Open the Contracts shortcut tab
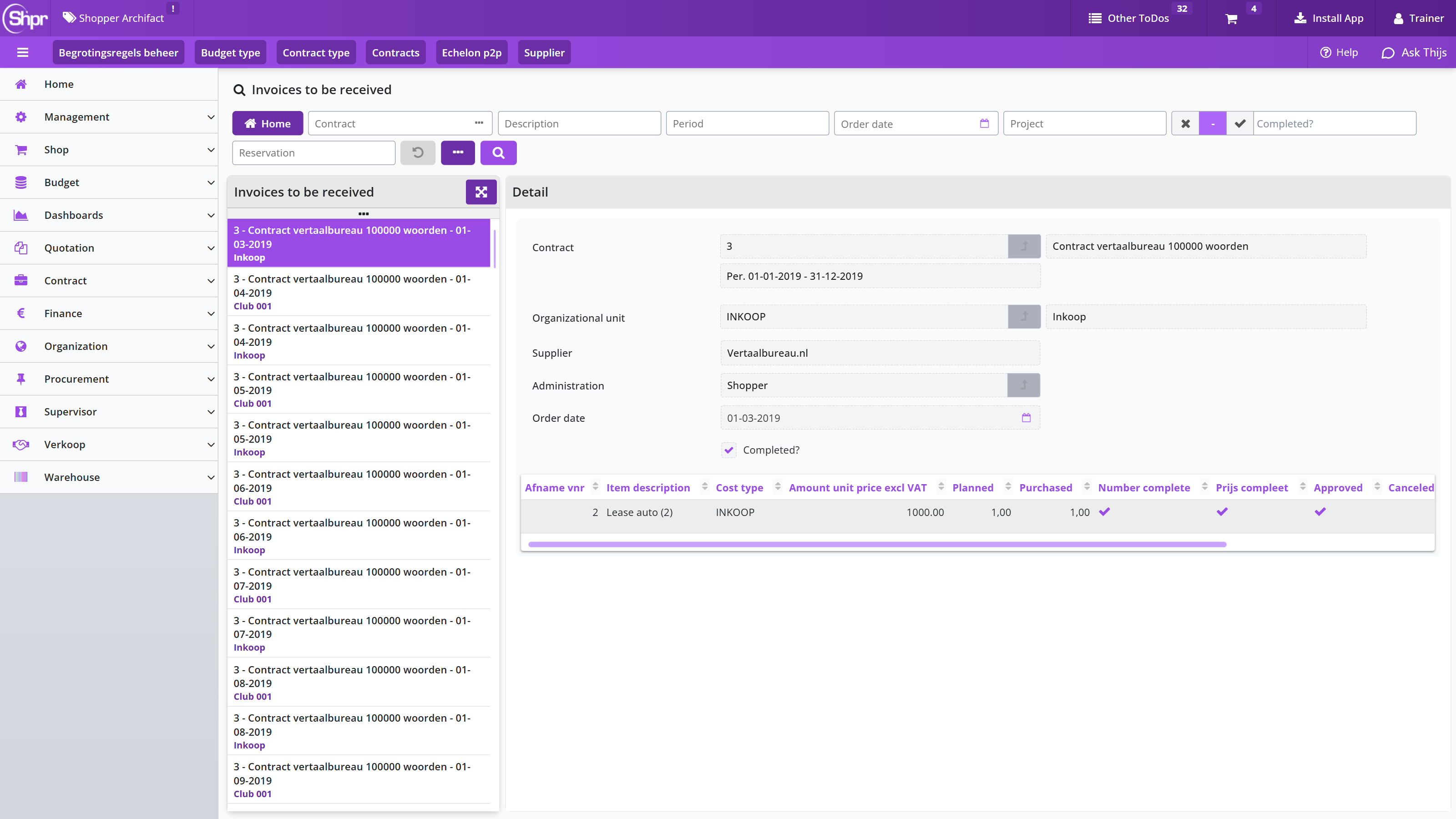The height and width of the screenshot is (819, 1456). coord(396,53)
